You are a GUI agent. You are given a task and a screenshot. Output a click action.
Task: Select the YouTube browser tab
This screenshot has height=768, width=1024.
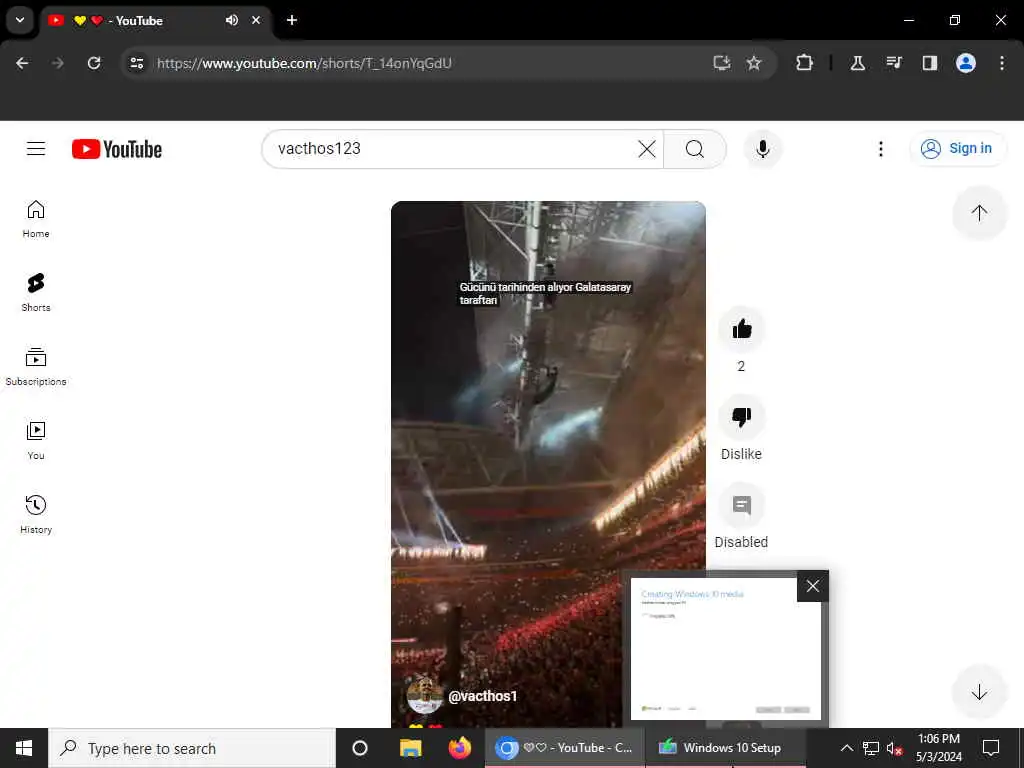[x=157, y=20]
